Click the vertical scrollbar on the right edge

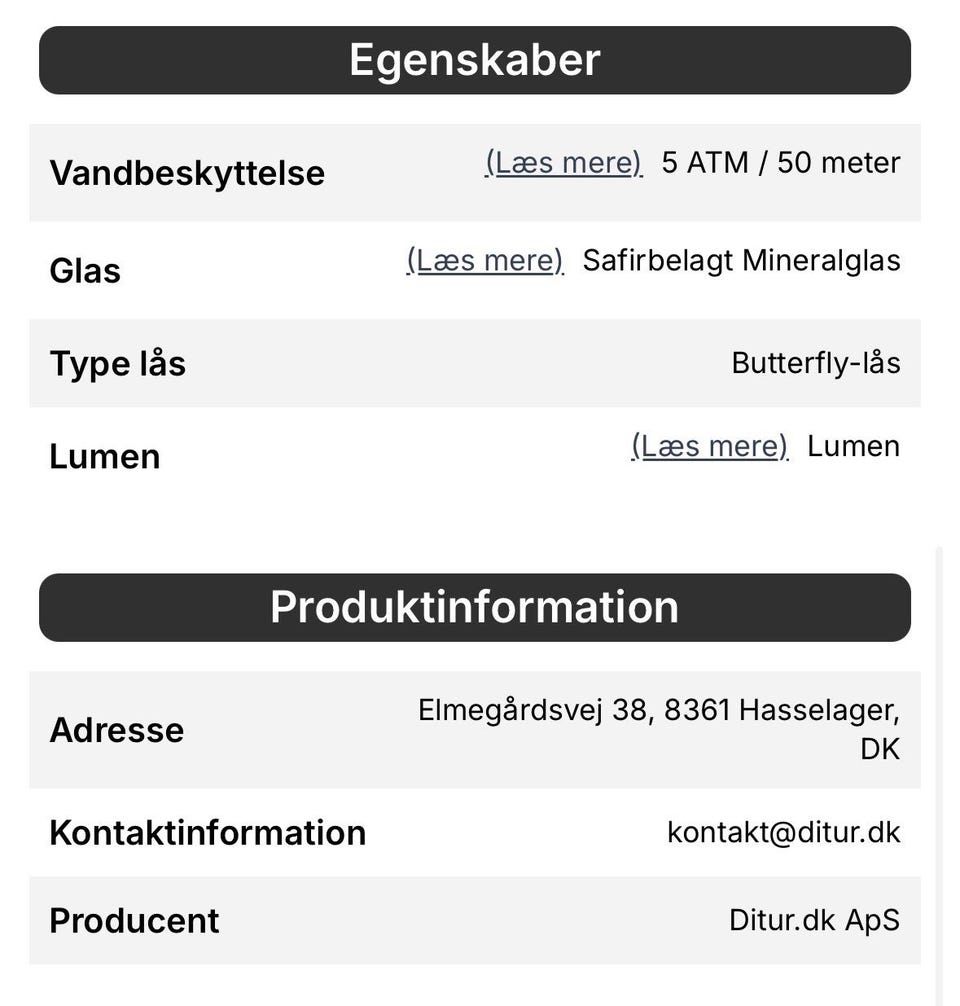[939, 776]
